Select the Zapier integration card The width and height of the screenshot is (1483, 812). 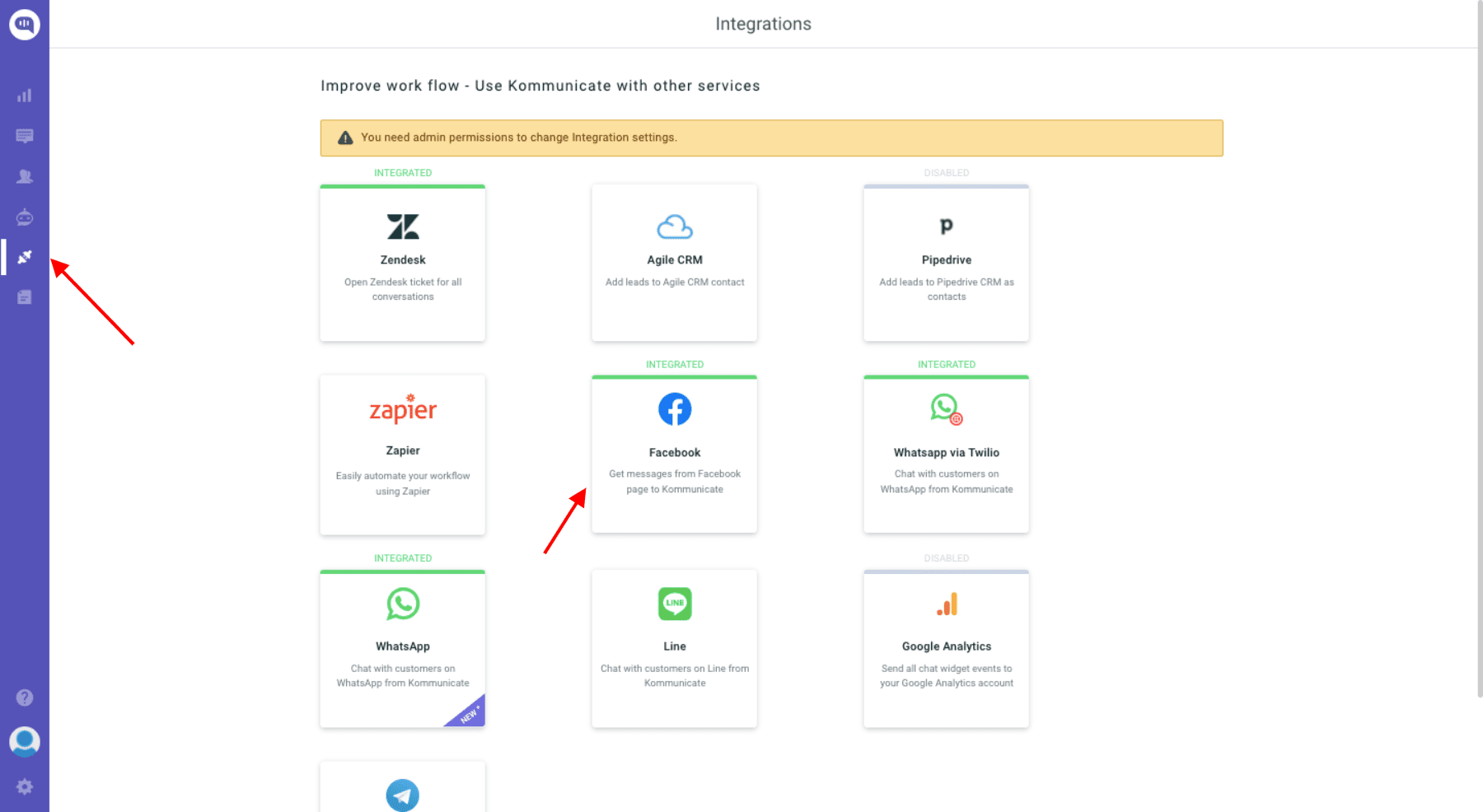[402, 455]
